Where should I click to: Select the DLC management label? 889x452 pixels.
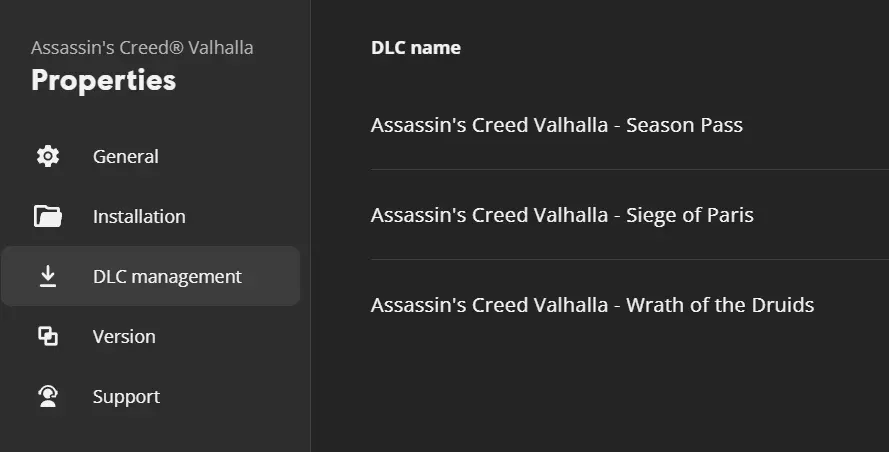(167, 277)
